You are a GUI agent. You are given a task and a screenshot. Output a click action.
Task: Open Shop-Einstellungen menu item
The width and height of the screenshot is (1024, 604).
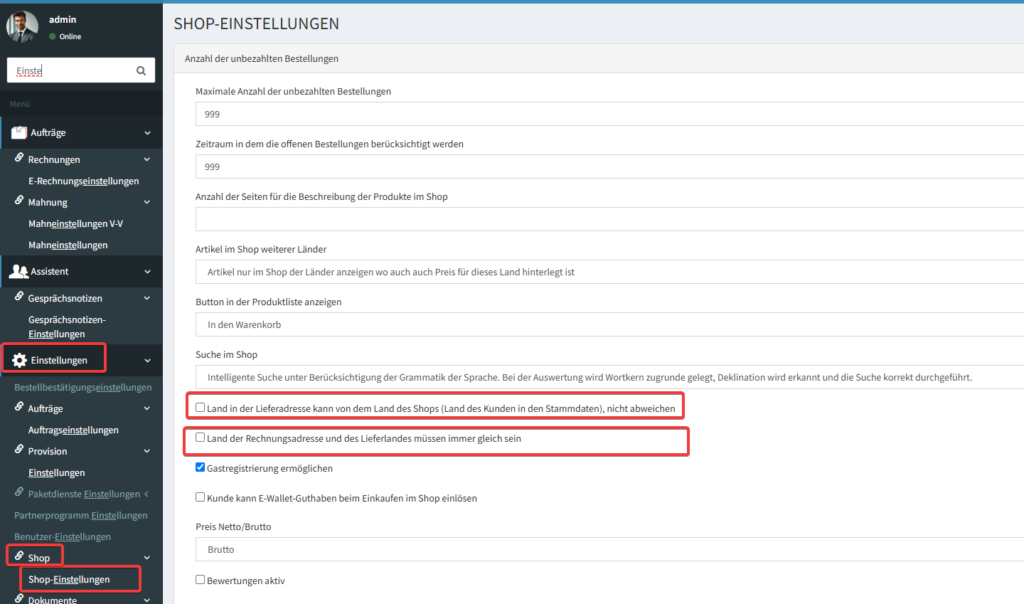click(69, 579)
